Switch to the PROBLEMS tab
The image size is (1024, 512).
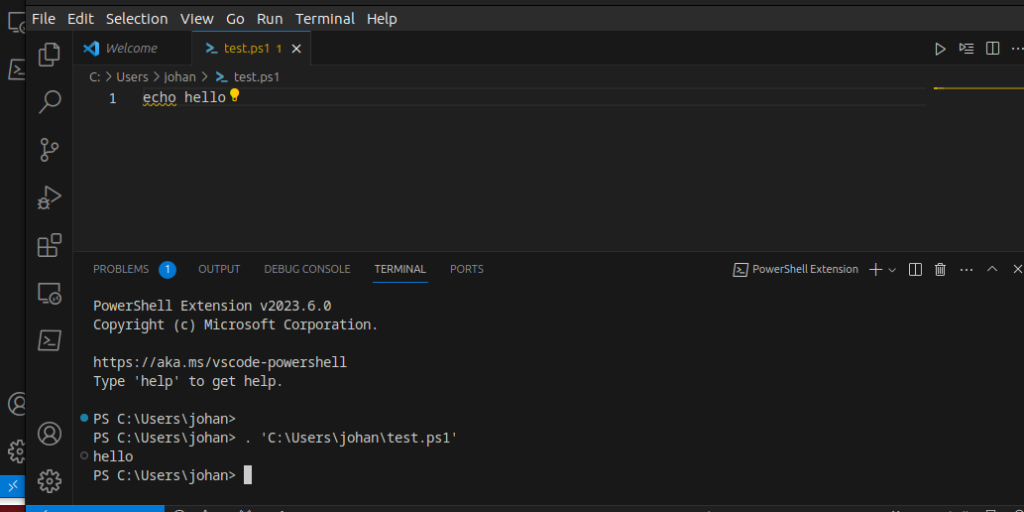121,269
